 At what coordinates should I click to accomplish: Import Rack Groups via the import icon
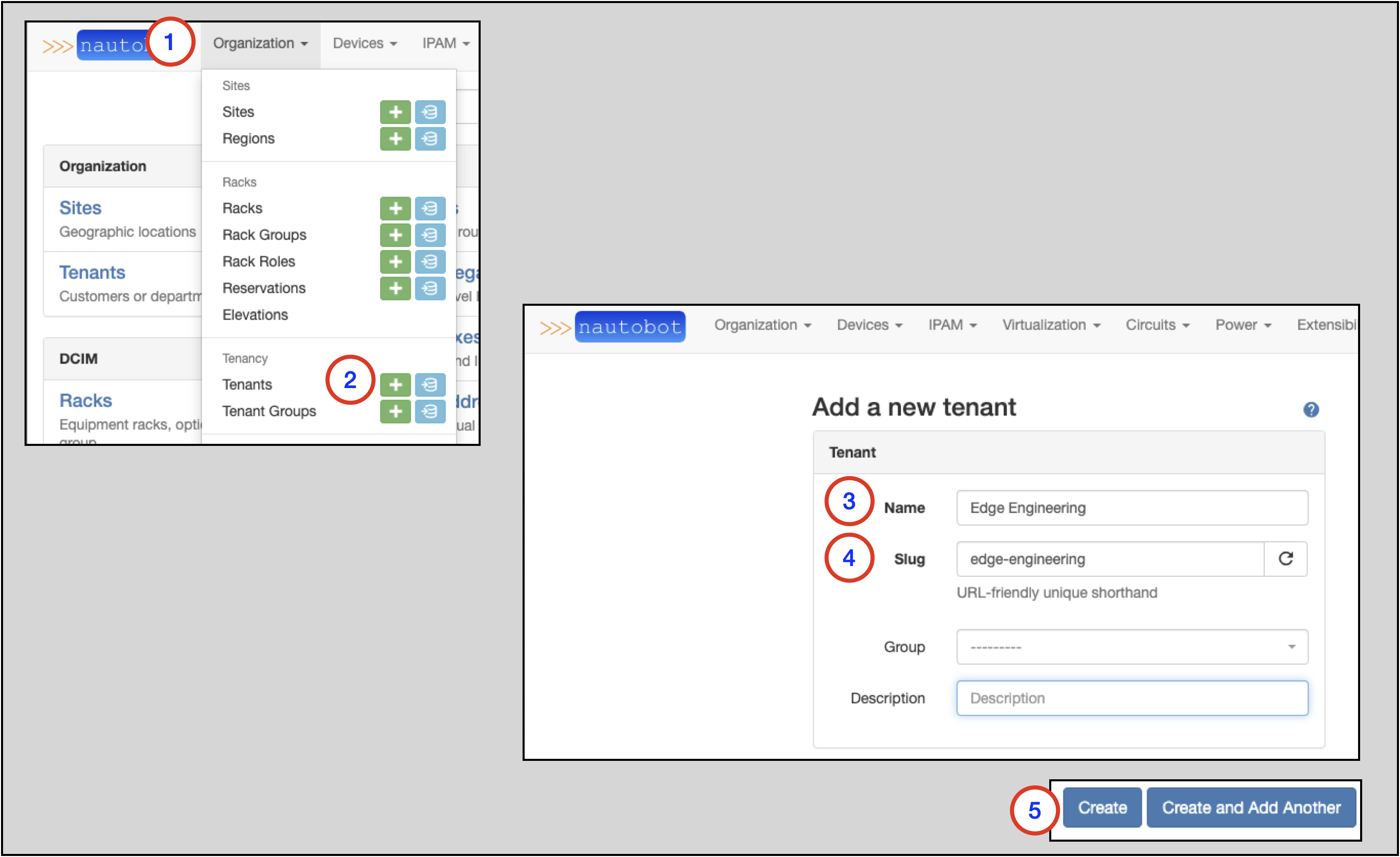pyautogui.click(x=430, y=235)
